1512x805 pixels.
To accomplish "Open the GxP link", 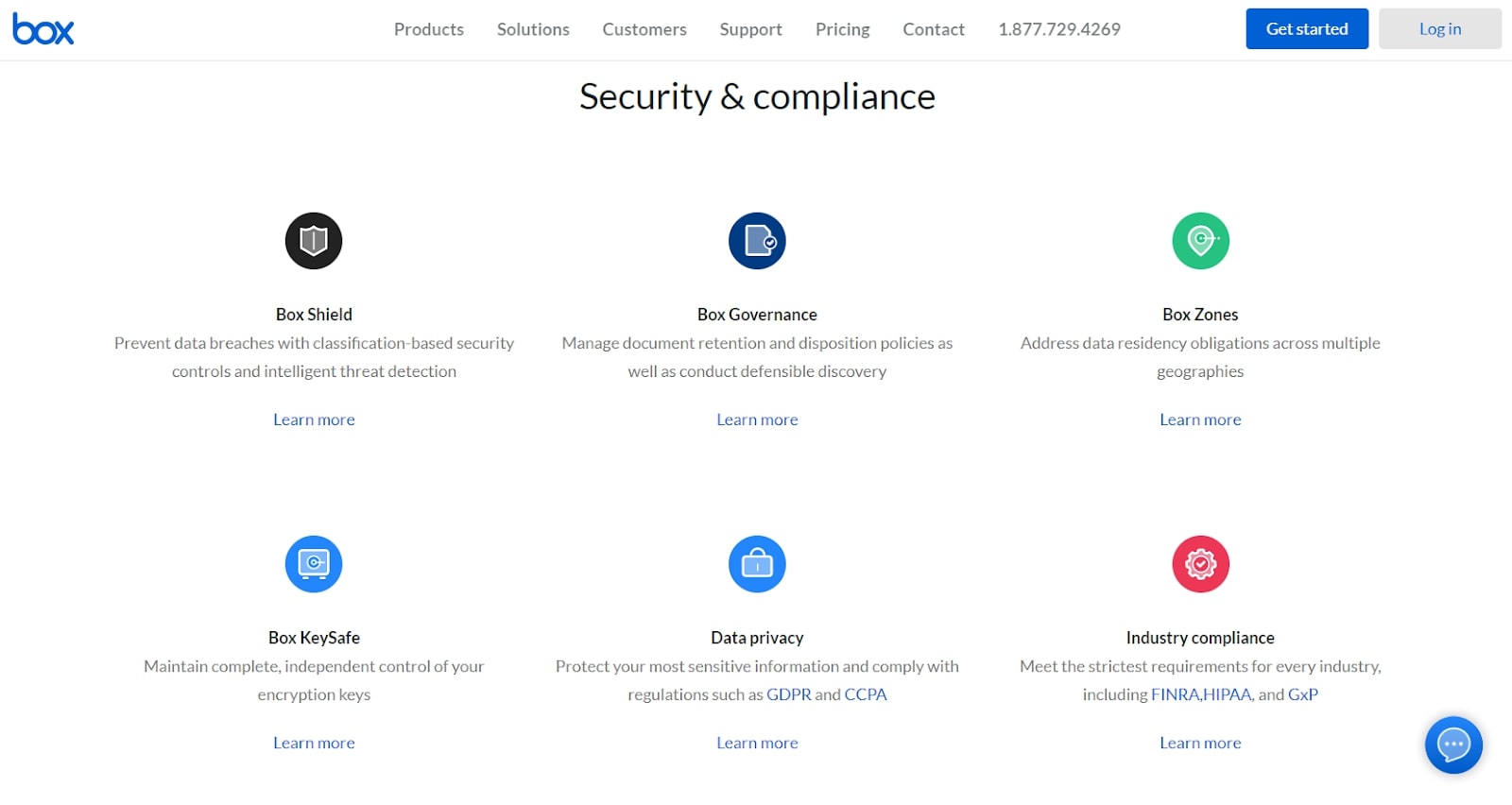I will point(1303,694).
